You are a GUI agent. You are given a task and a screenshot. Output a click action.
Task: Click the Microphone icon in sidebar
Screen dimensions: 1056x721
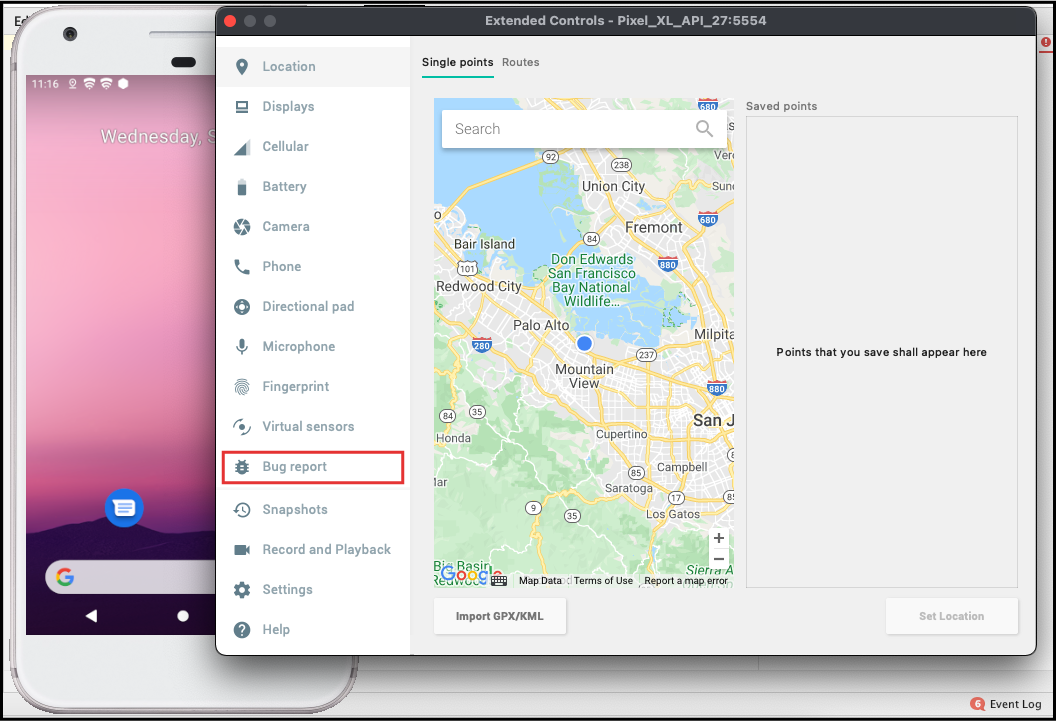(x=242, y=347)
